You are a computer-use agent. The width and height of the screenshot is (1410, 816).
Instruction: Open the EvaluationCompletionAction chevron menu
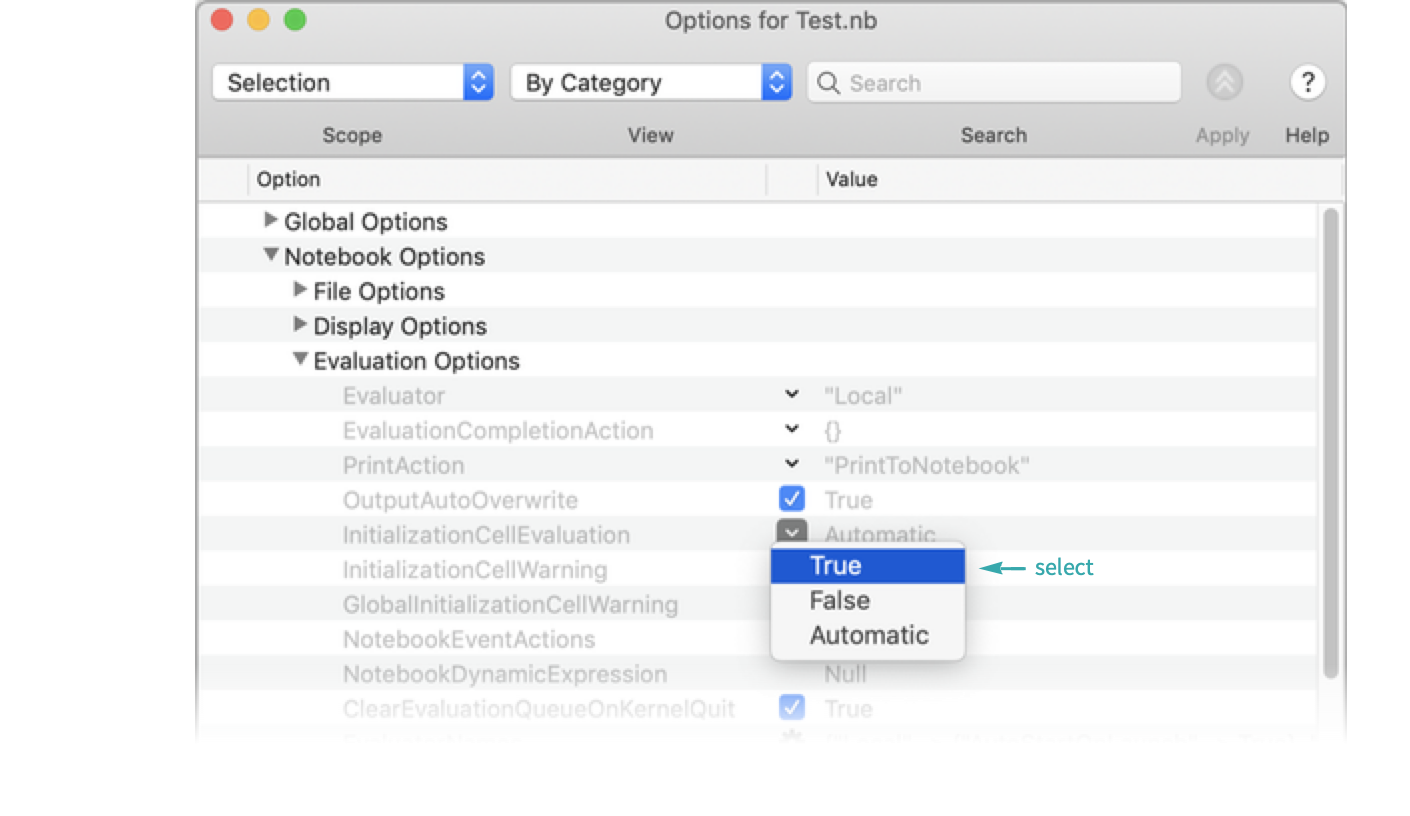point(792,430)
